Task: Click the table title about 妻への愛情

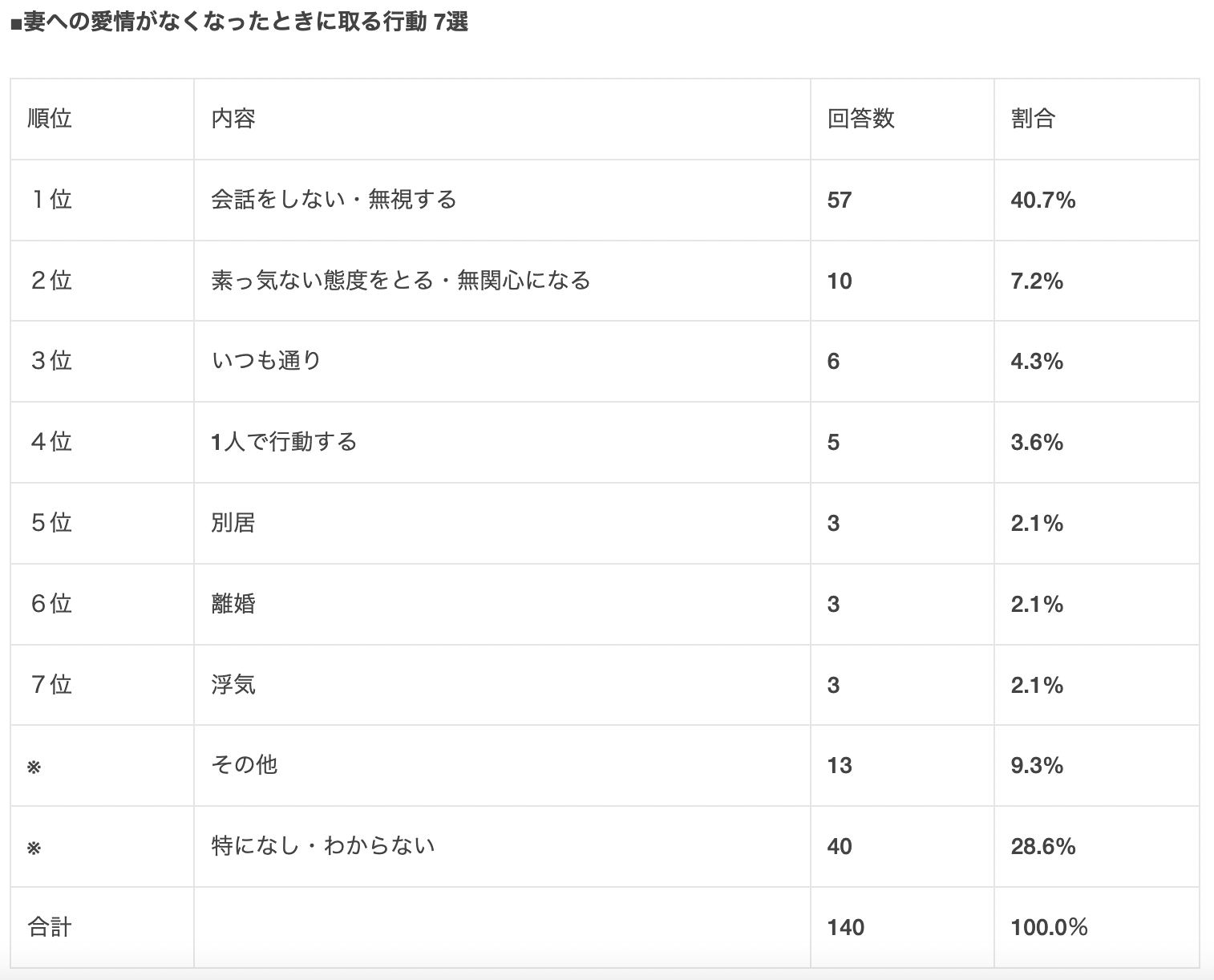Action: pos(239,22)
